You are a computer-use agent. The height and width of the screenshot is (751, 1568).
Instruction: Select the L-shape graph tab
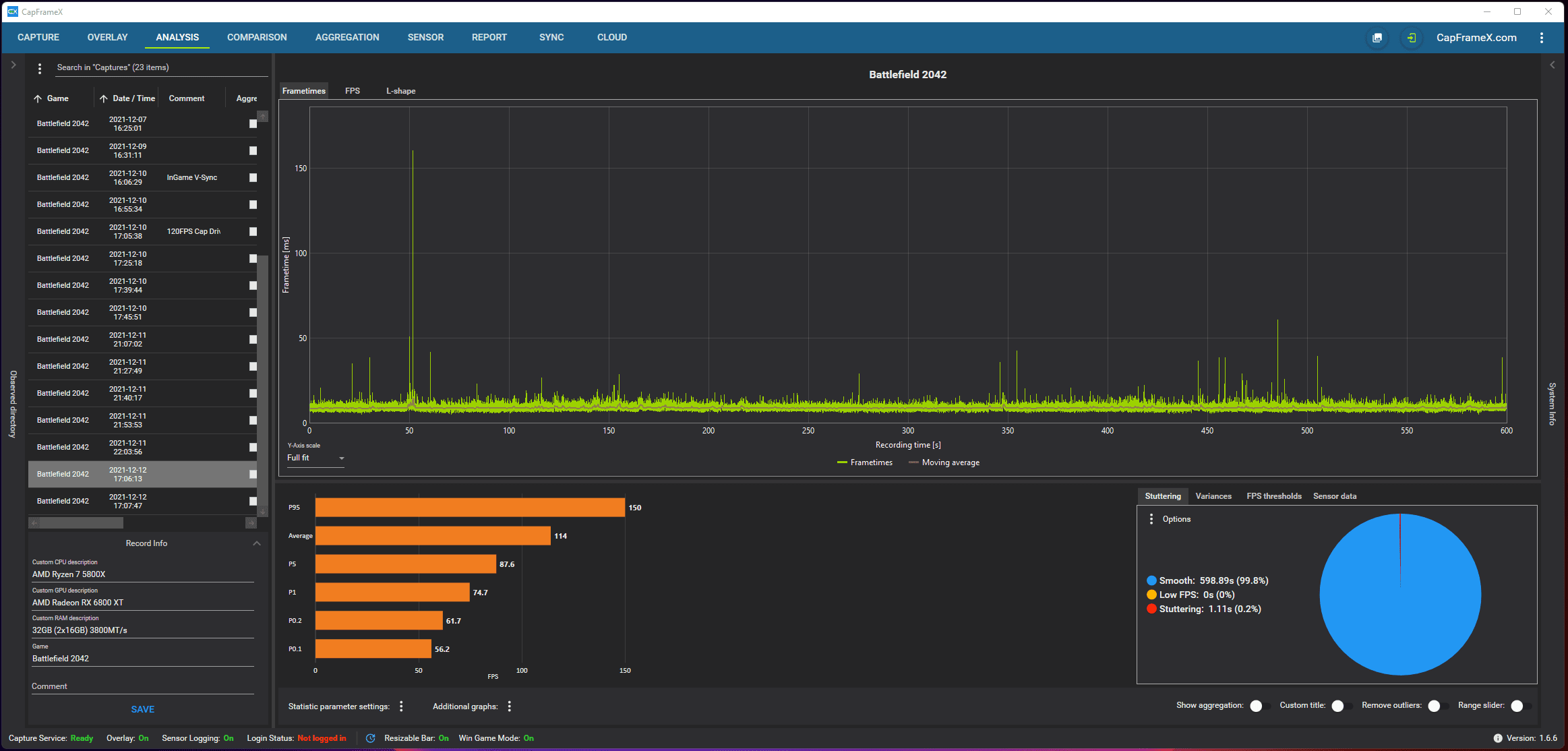[400, 91]
